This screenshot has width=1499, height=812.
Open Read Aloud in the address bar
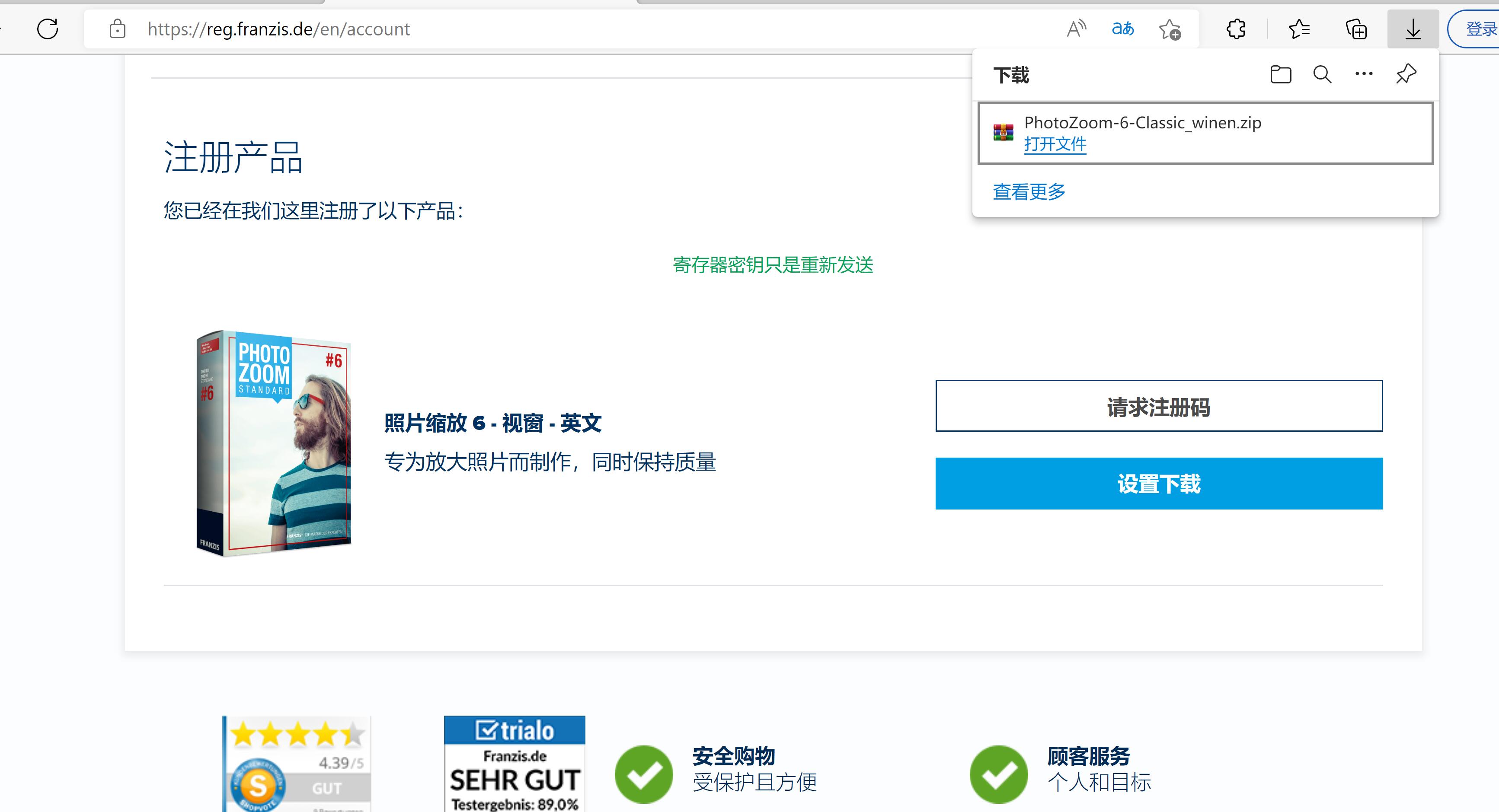click(1077, 28)
